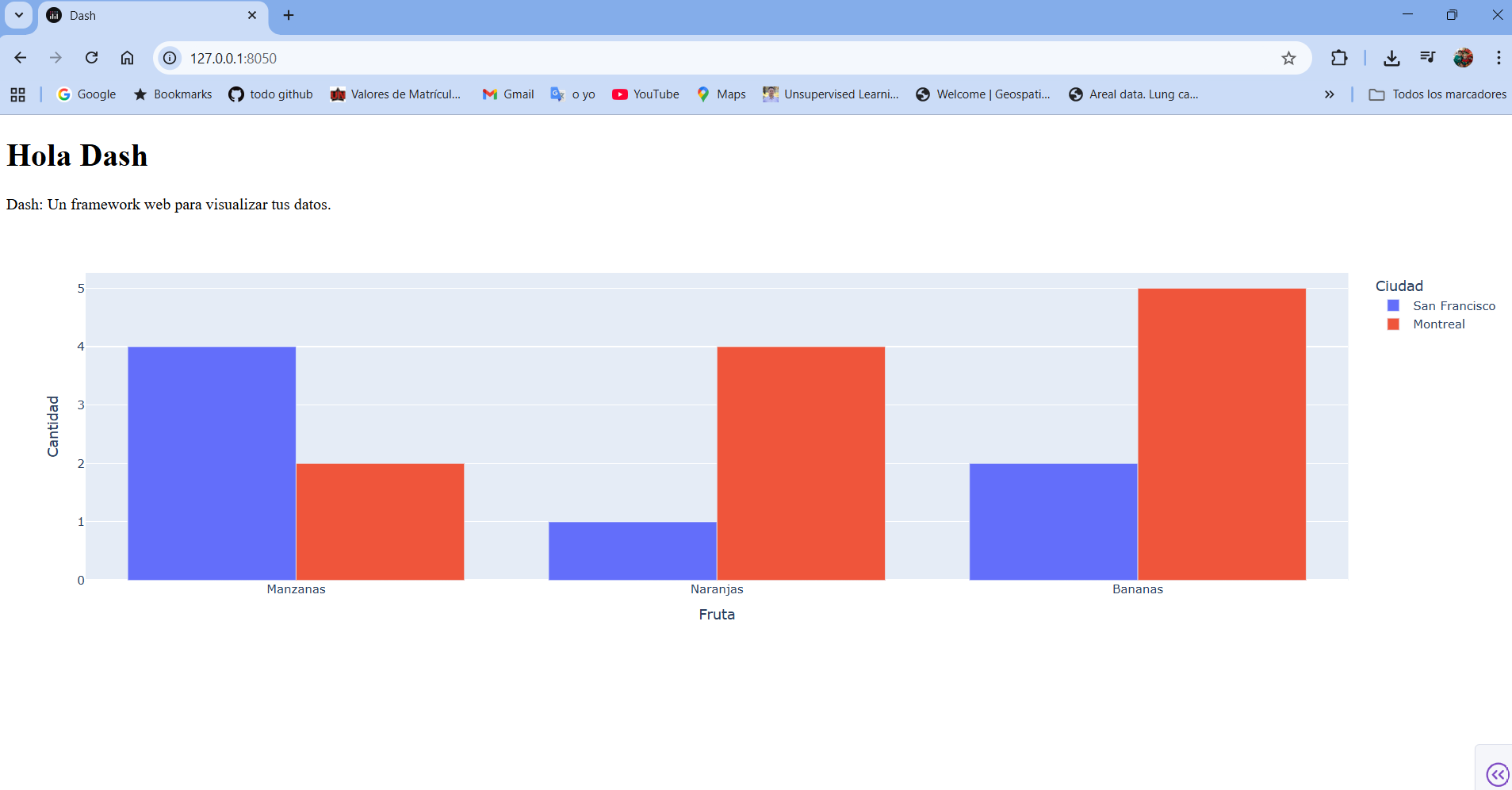The height and width of the screenshot is (790, 1512).
Task: Bookmark this page with the star icon
Action: (1288, 58)
